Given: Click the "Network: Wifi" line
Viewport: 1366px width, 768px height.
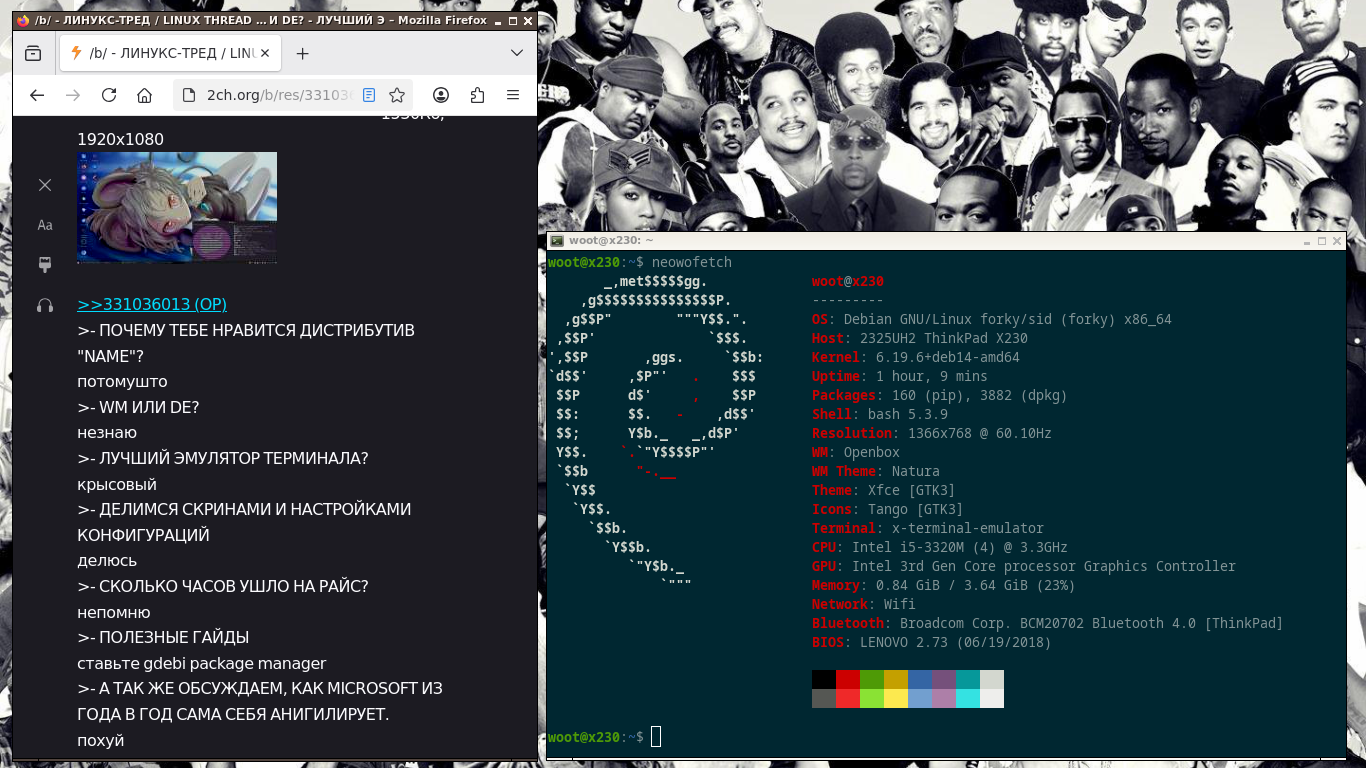Looking at the screenshot, I should click(x=864, y=605).
